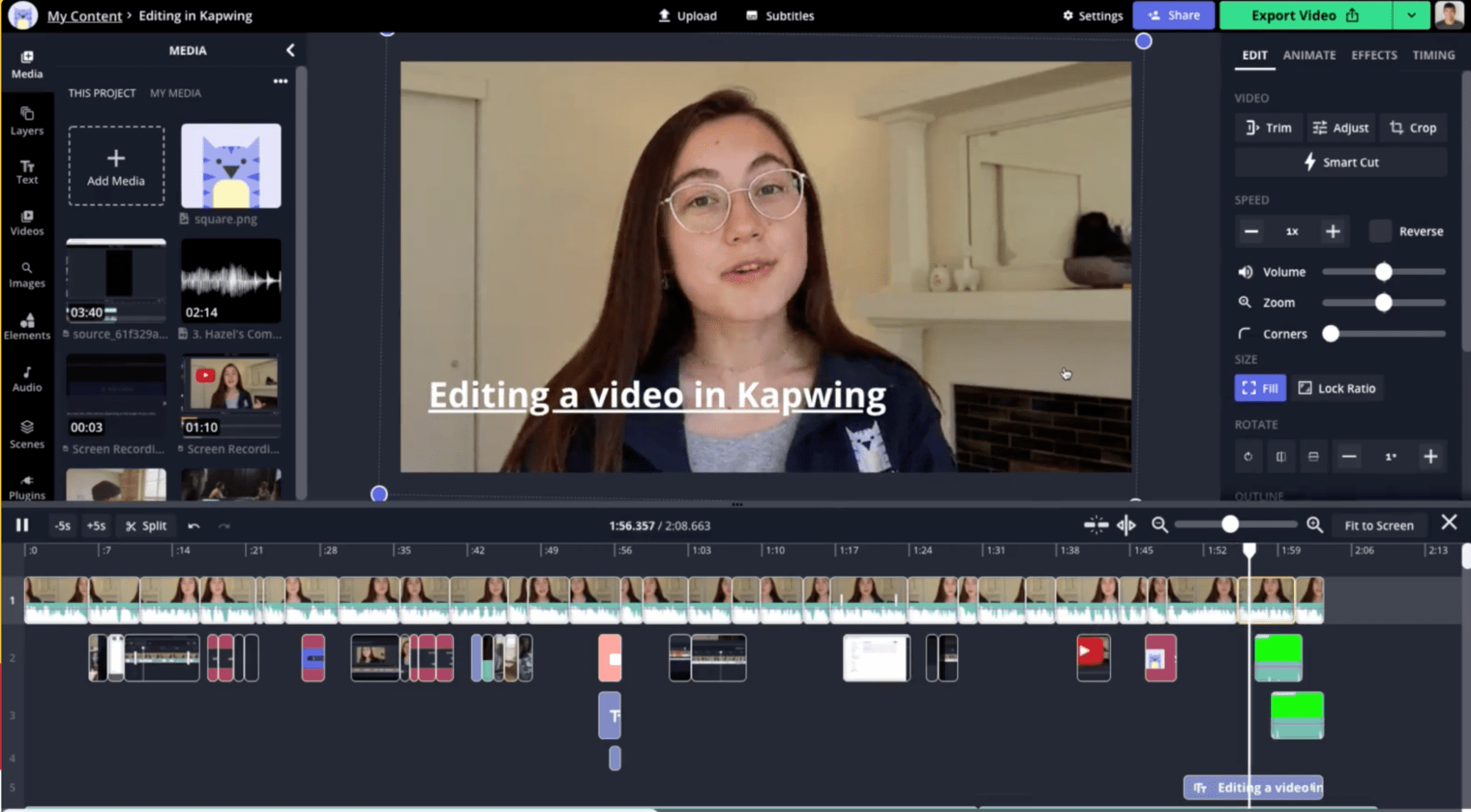Click the Split button
The width and height of the screenshot is (1471, 812).
pyautogui.click(x=146, y=526)
